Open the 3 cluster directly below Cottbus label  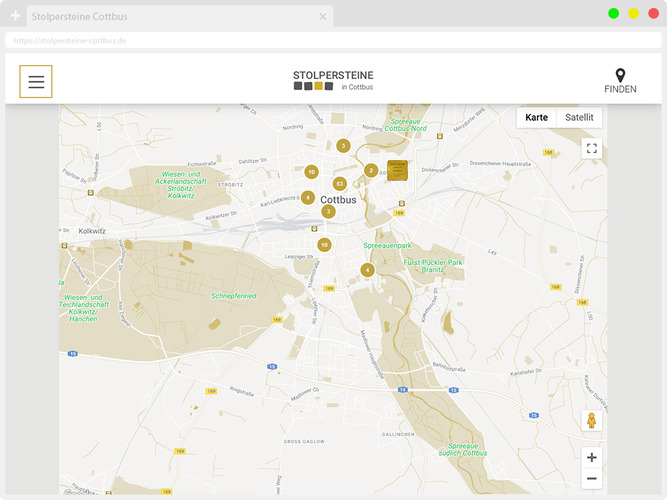(x=328, y=212)
